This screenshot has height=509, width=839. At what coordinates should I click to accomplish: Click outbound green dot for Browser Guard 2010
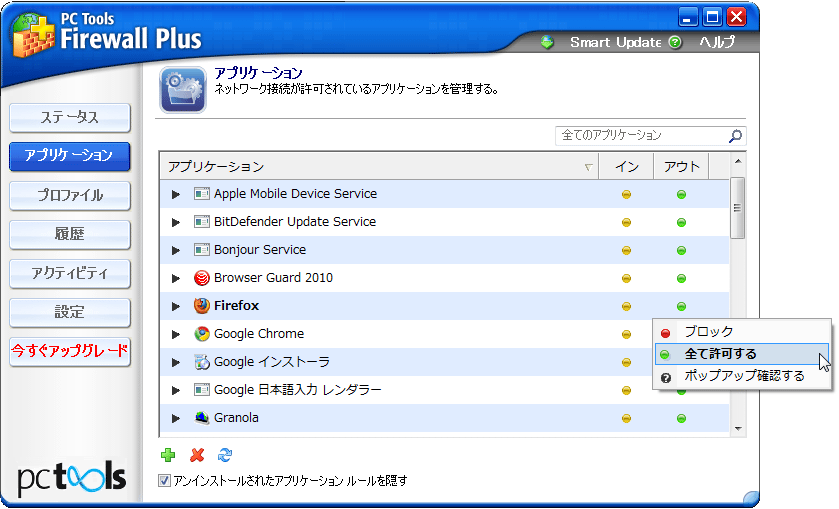coord(681,278)
